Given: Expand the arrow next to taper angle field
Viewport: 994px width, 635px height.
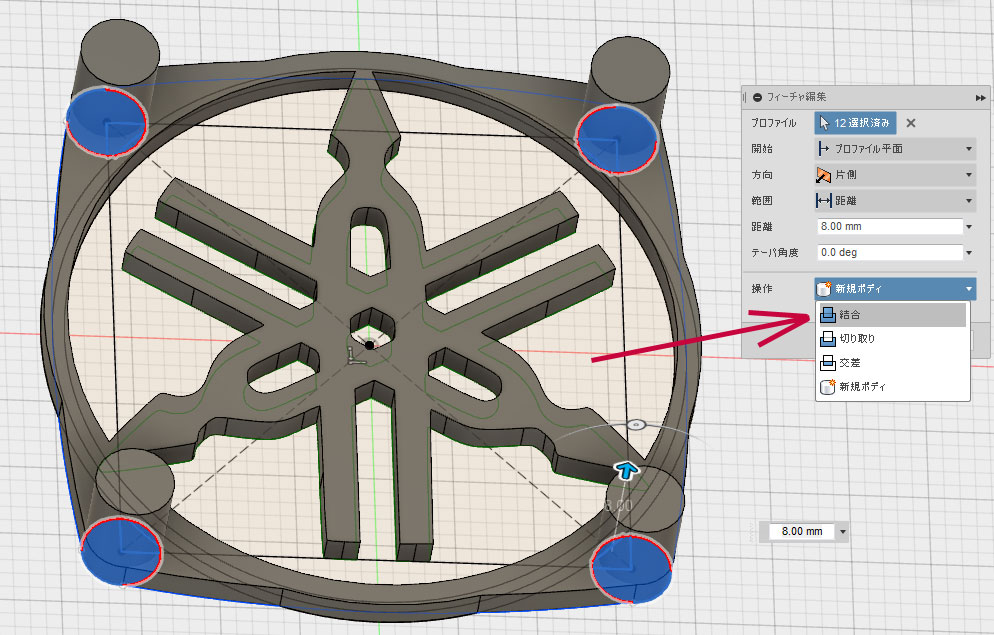Looking at the screenshot, I should [x=970, y=253].
